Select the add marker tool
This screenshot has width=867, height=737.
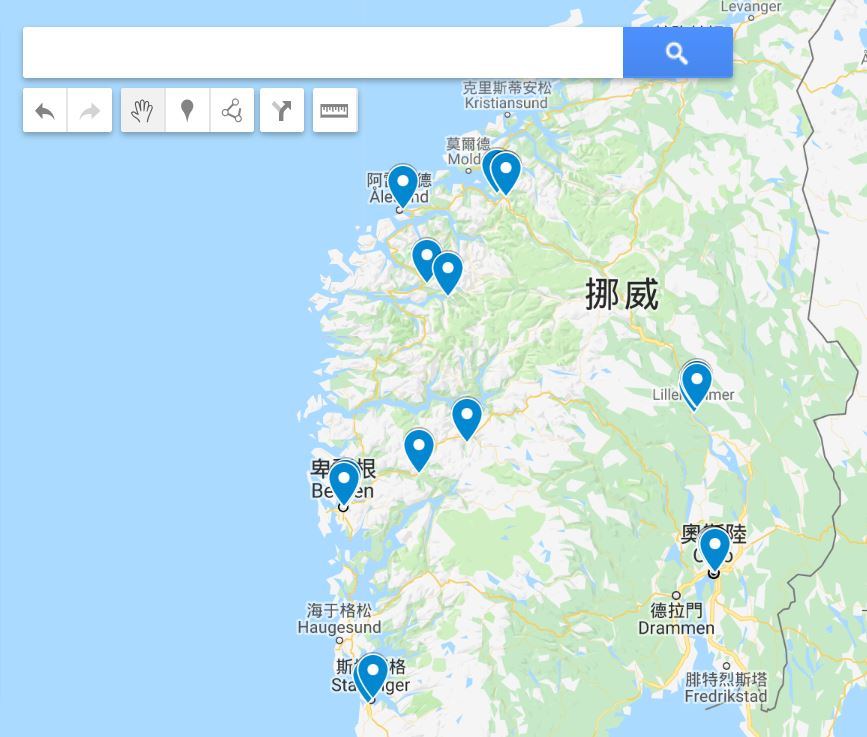click(x=187, y=110)
